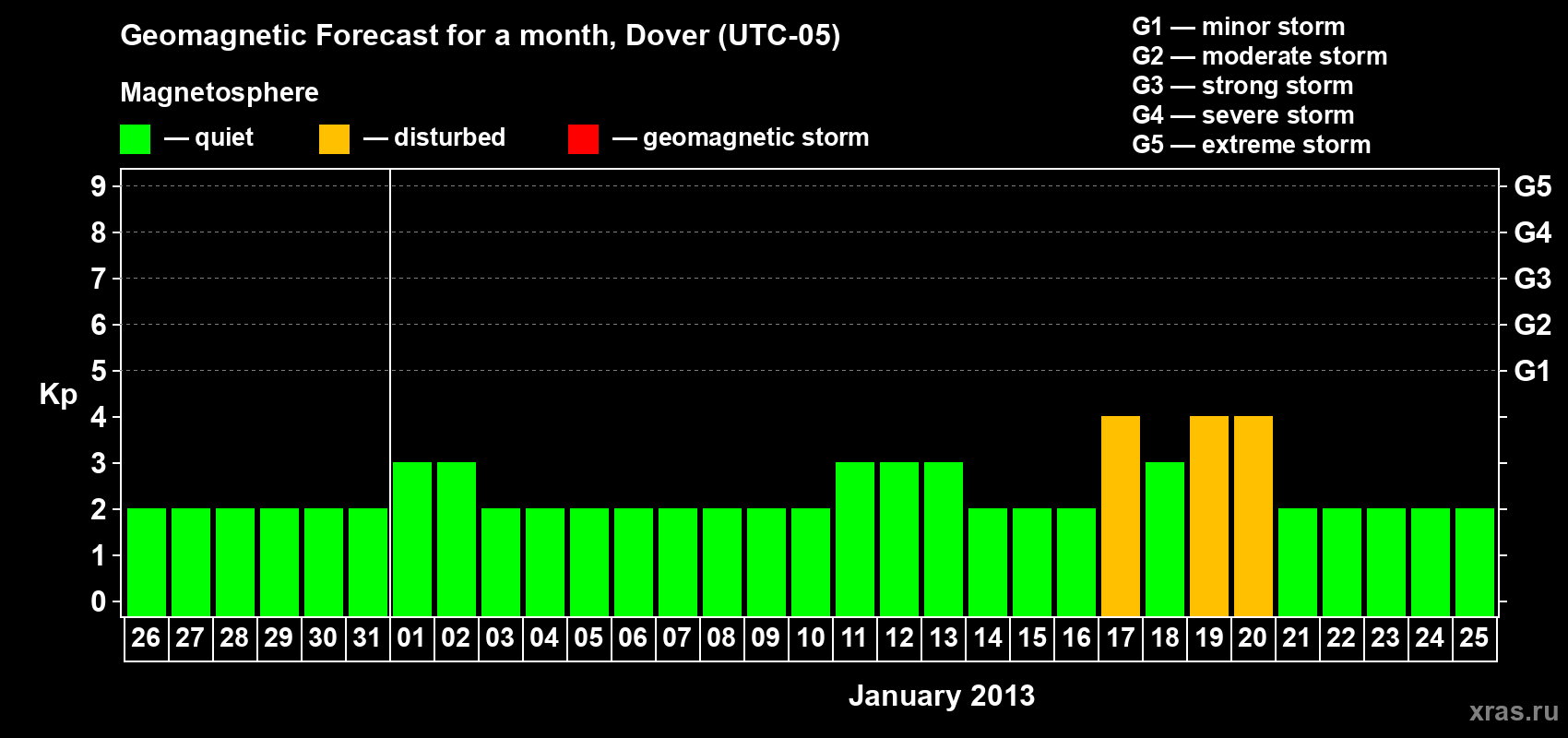The image size is (1568, 738).
Task: Select the orange bar for January 17
Action: point(1121,516)
